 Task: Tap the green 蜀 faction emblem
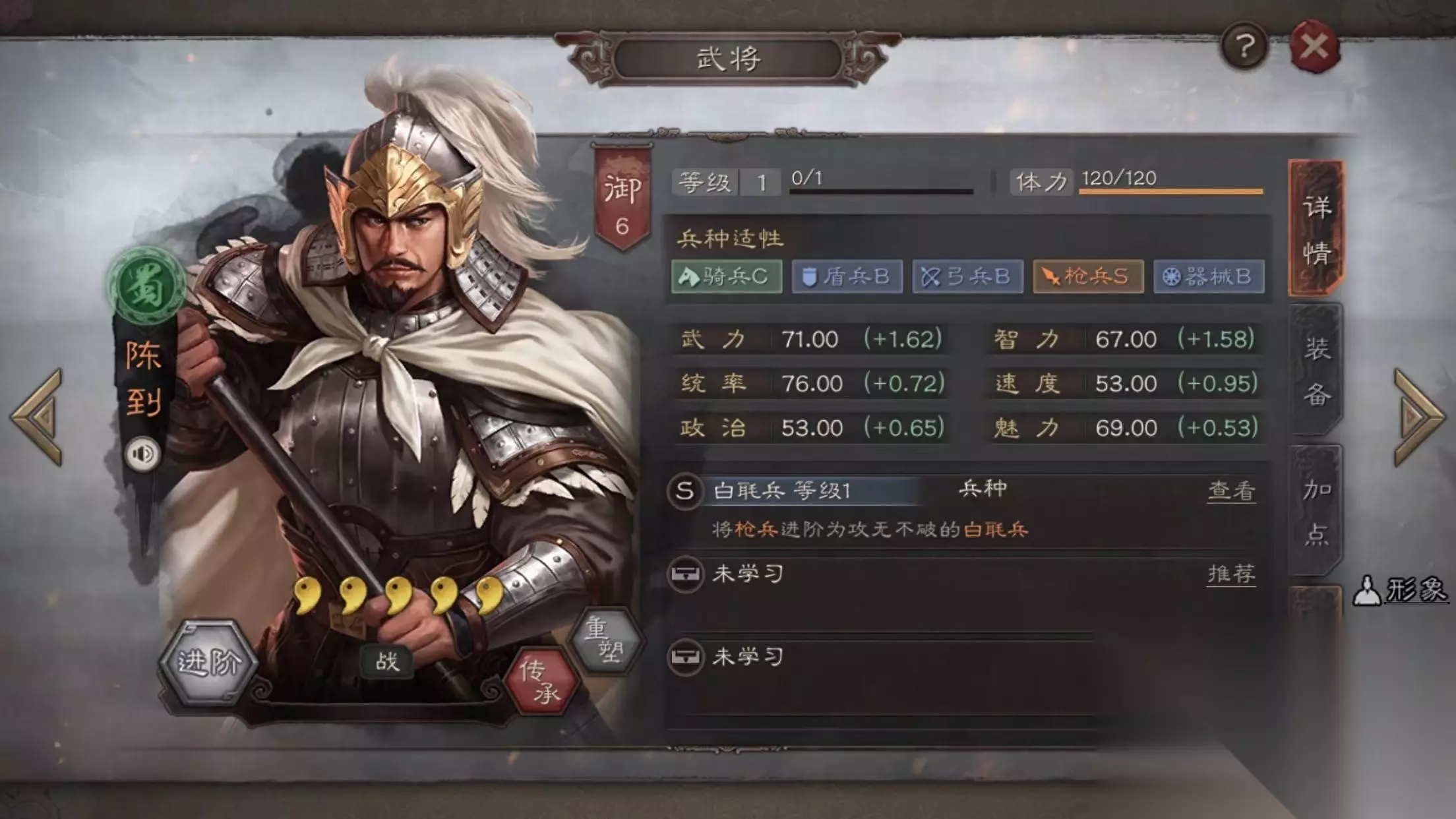pos(145,286)
